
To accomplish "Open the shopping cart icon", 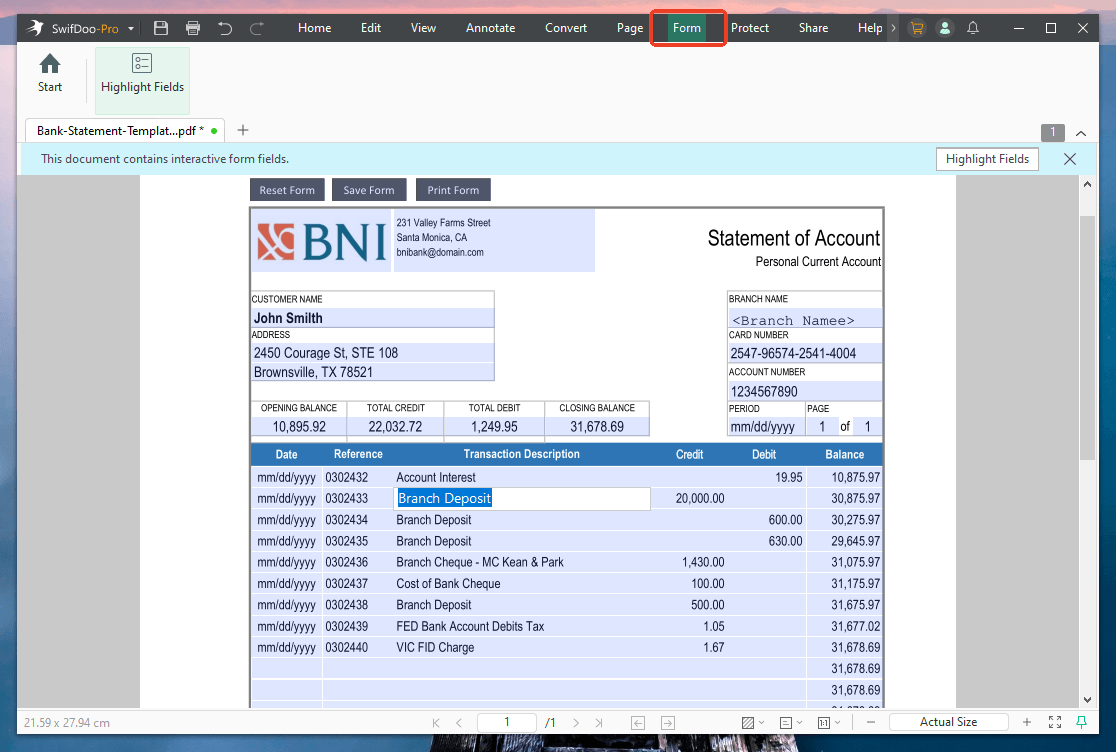I will (x=917, y=28).
